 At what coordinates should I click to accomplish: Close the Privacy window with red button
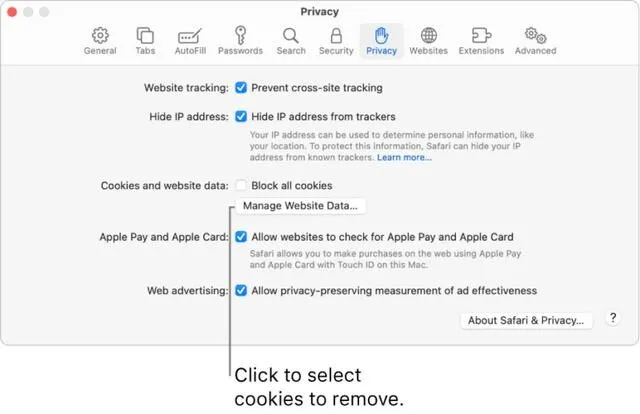click(12, 12)
